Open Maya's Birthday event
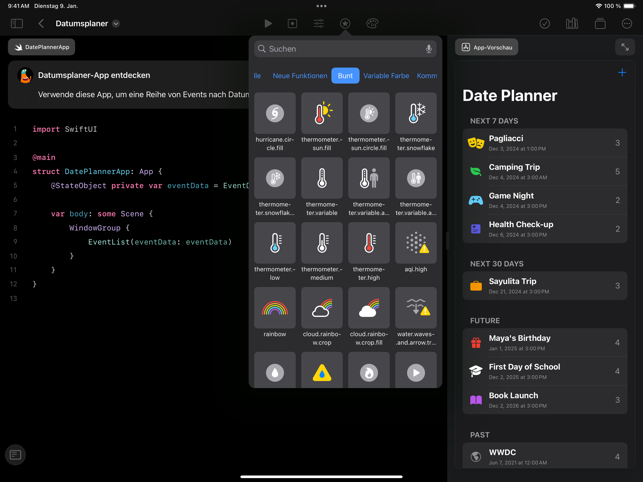Screen dimensions: 643x482 [545, 343]
